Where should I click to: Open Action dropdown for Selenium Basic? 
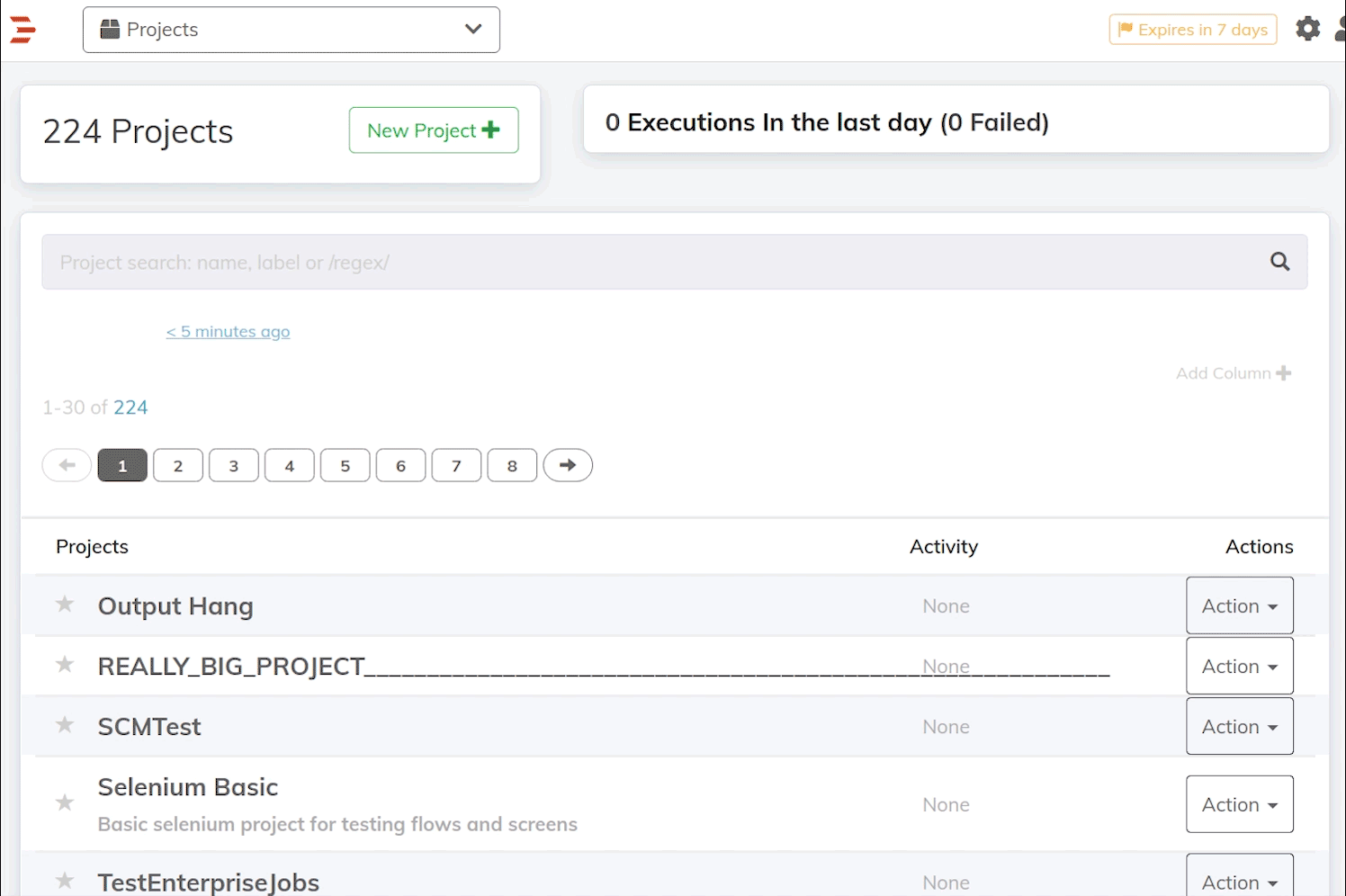pos(1240,804)
